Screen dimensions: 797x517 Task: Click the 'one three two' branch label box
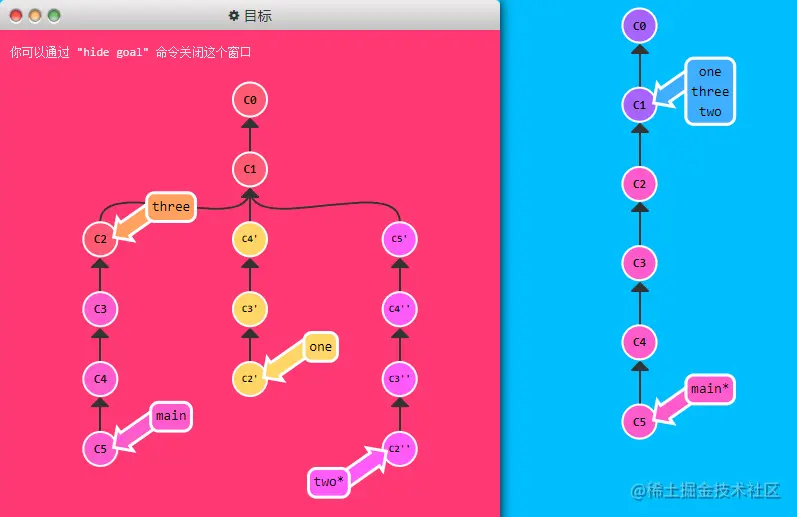click(710, 92)
